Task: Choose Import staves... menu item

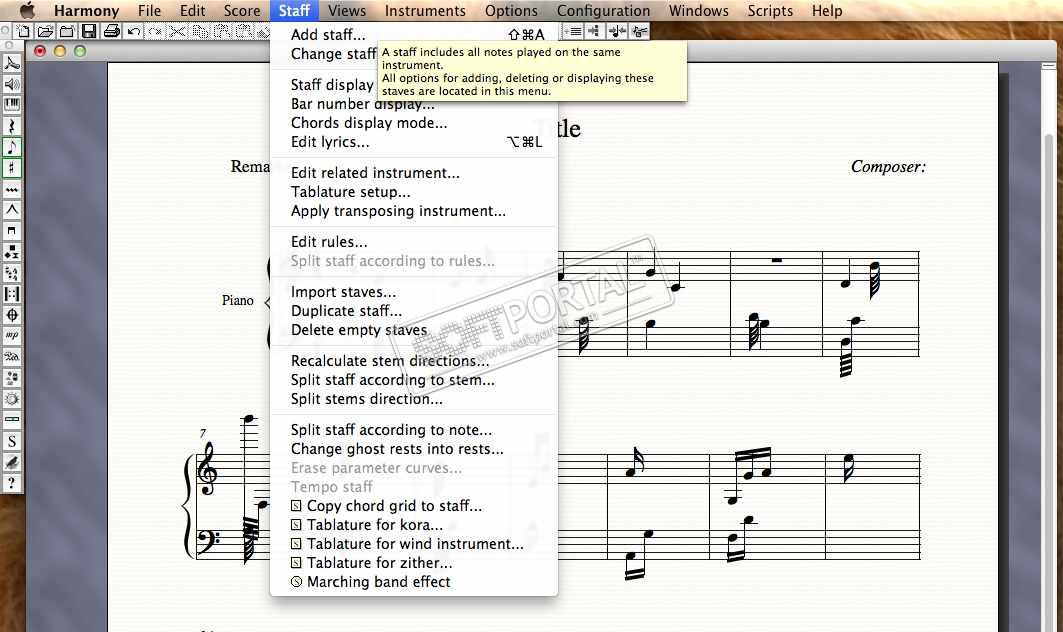Action: pyautogui.click(x=414, y=292)
